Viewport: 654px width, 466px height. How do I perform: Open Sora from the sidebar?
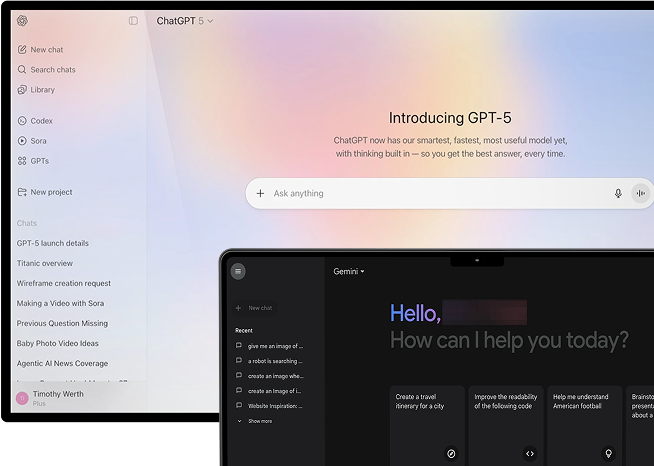tap(38, 141)
